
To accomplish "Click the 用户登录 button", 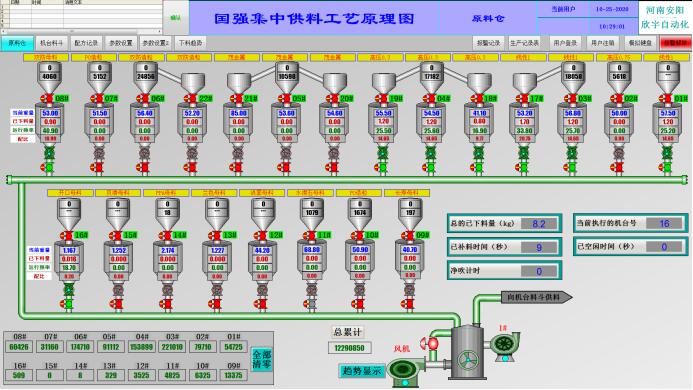I will pos(565,43).
